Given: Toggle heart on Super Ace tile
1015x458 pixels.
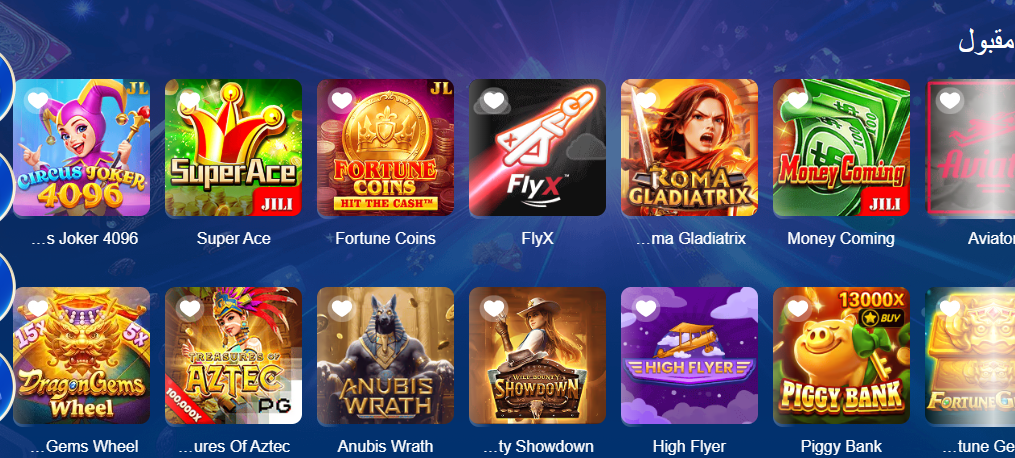Looking at the screenshot, I should point(190,100).
